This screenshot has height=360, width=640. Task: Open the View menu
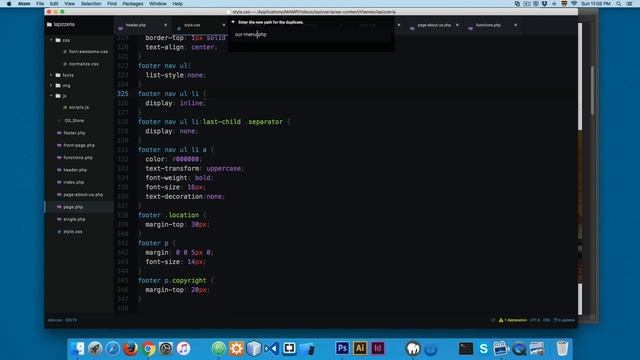[x=69, y=4]
